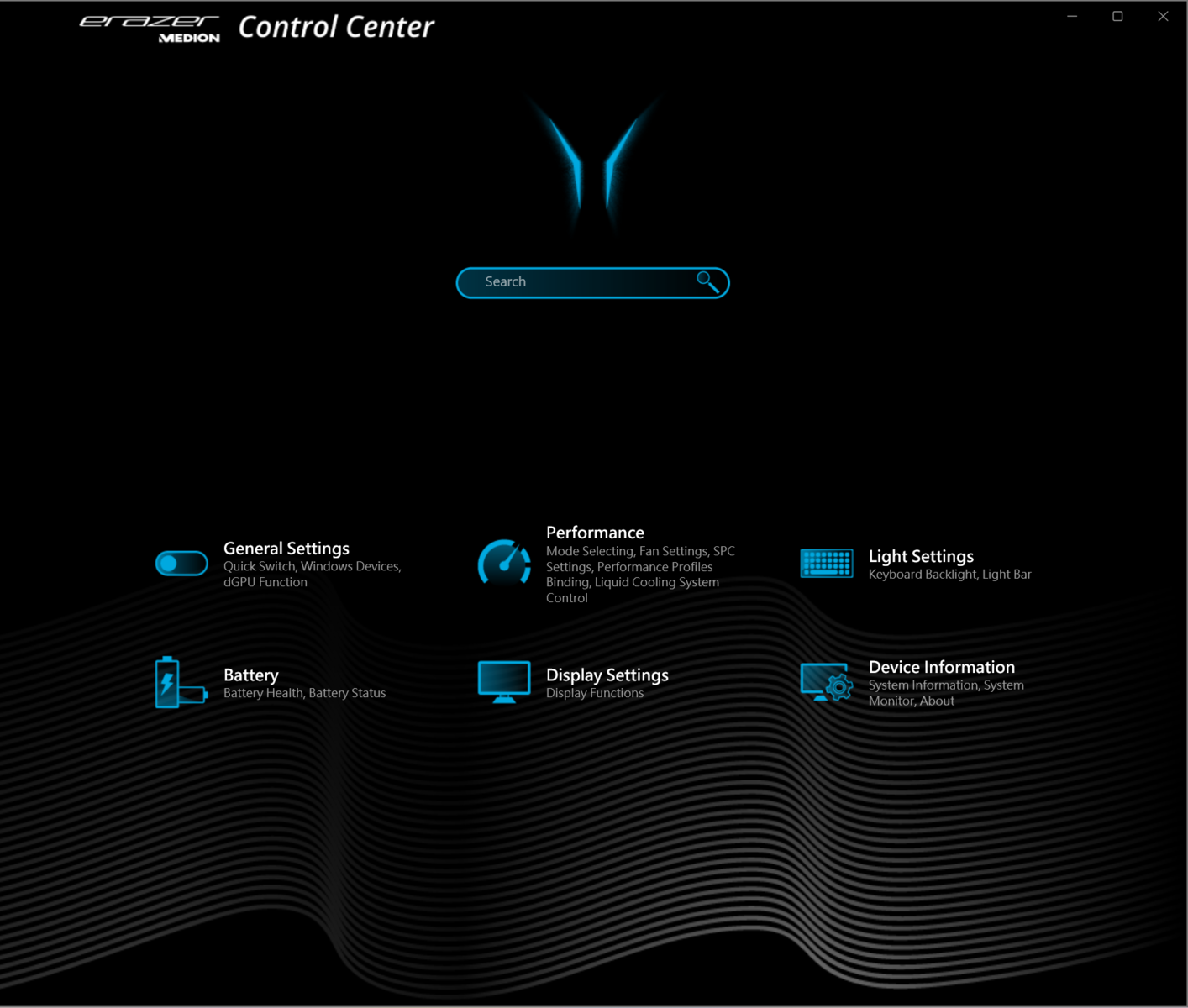Screen dimensions: 1188x1008
Task: Open the Battery charging icon
Action: 181,683
